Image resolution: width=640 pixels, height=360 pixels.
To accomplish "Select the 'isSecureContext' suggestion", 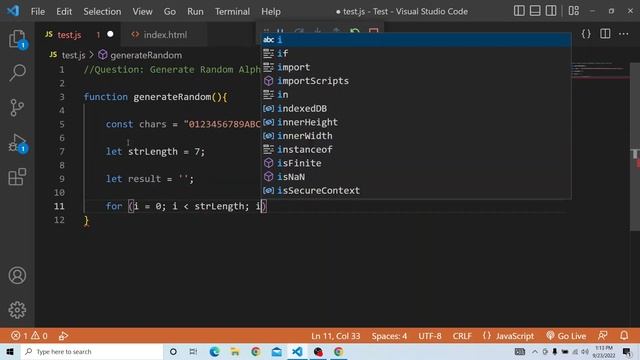I will (x=416, y=191).
